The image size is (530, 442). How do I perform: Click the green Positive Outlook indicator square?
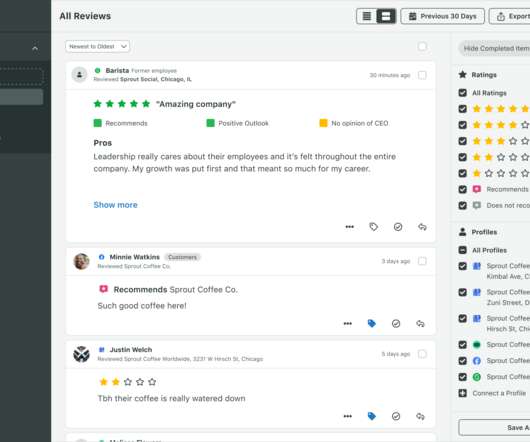pos(210,123)
